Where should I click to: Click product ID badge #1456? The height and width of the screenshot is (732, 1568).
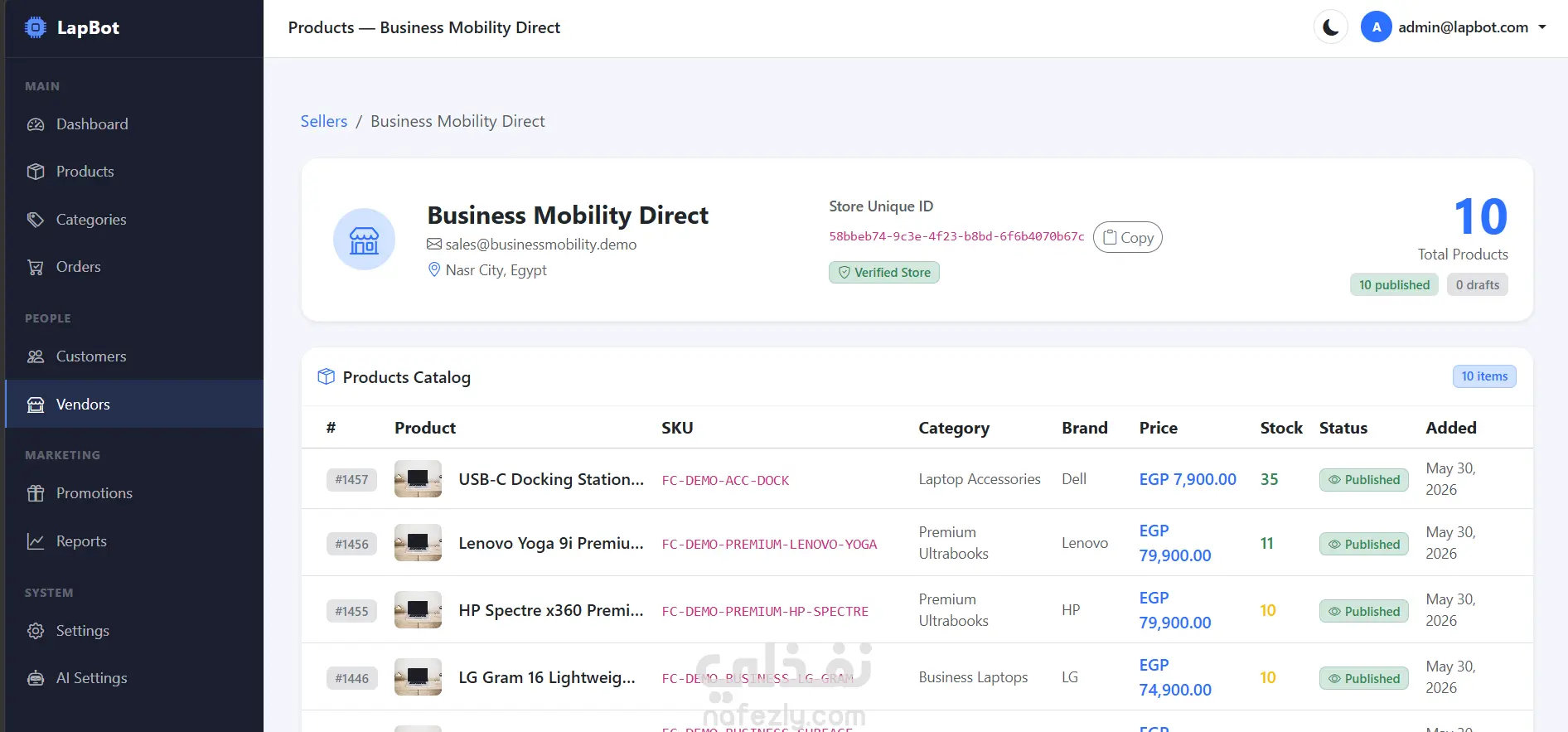coord(351,545)
